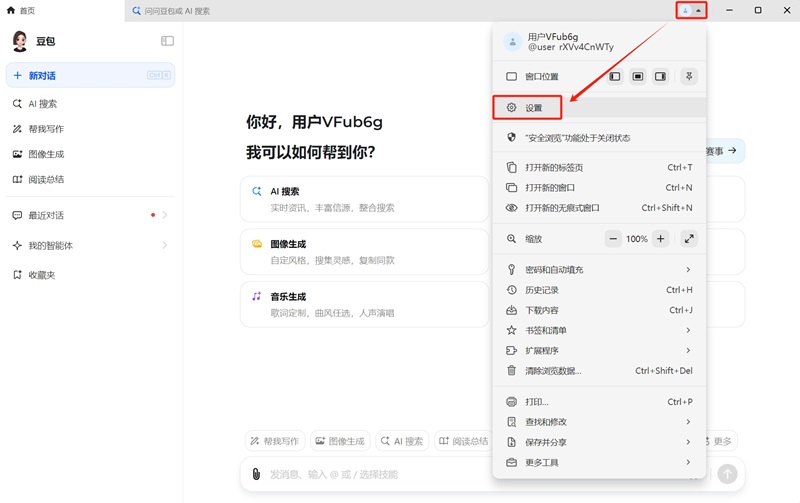The height and width of the screenshot is (503, 800).
Task: Expand 扩展程序 submenu
Action: (x=599, y=350)
